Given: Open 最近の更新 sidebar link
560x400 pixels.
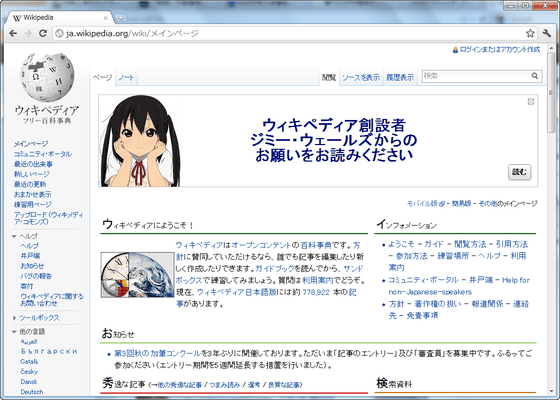Looking at the screenshot, I should click(30, 184).
